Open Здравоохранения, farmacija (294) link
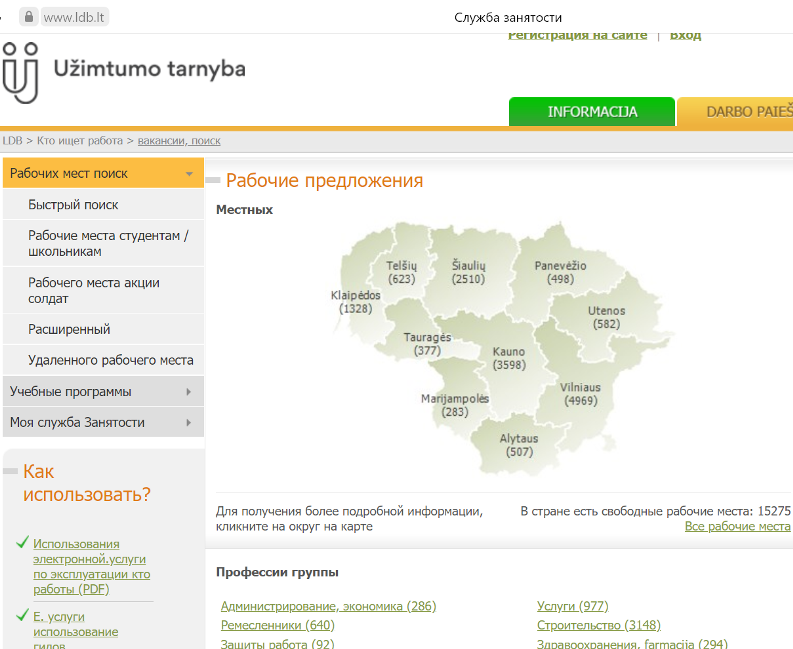Image resolution: width=793 pixels, height=649 pixels. [632, 644]
